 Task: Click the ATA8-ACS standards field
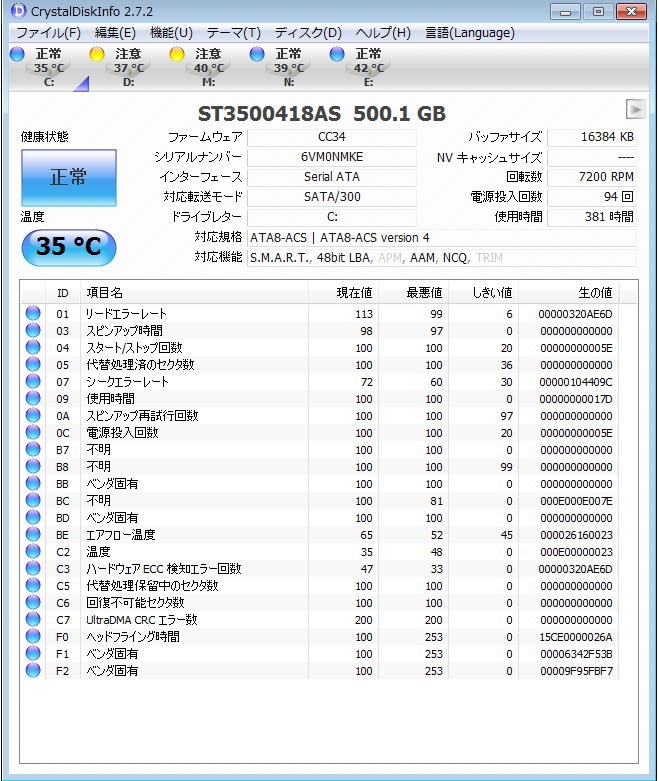(x=442, y=238)
